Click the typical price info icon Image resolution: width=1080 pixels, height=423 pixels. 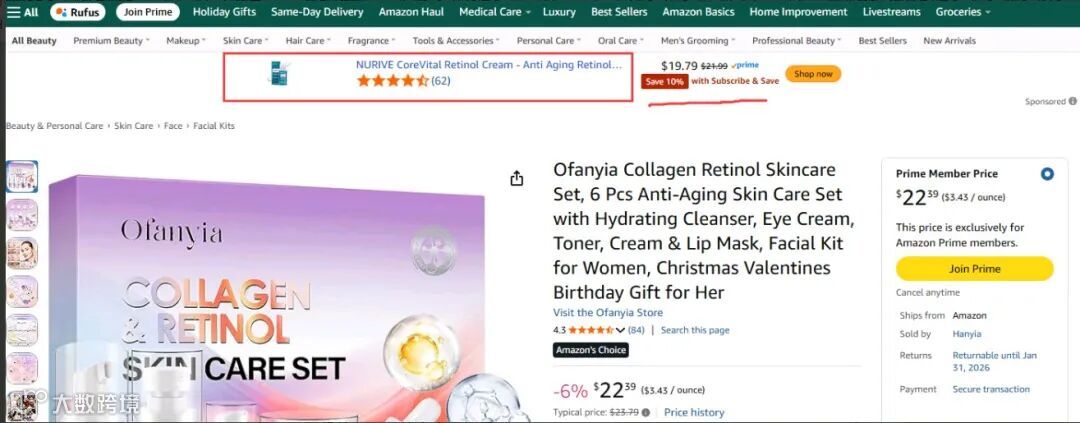645,413
